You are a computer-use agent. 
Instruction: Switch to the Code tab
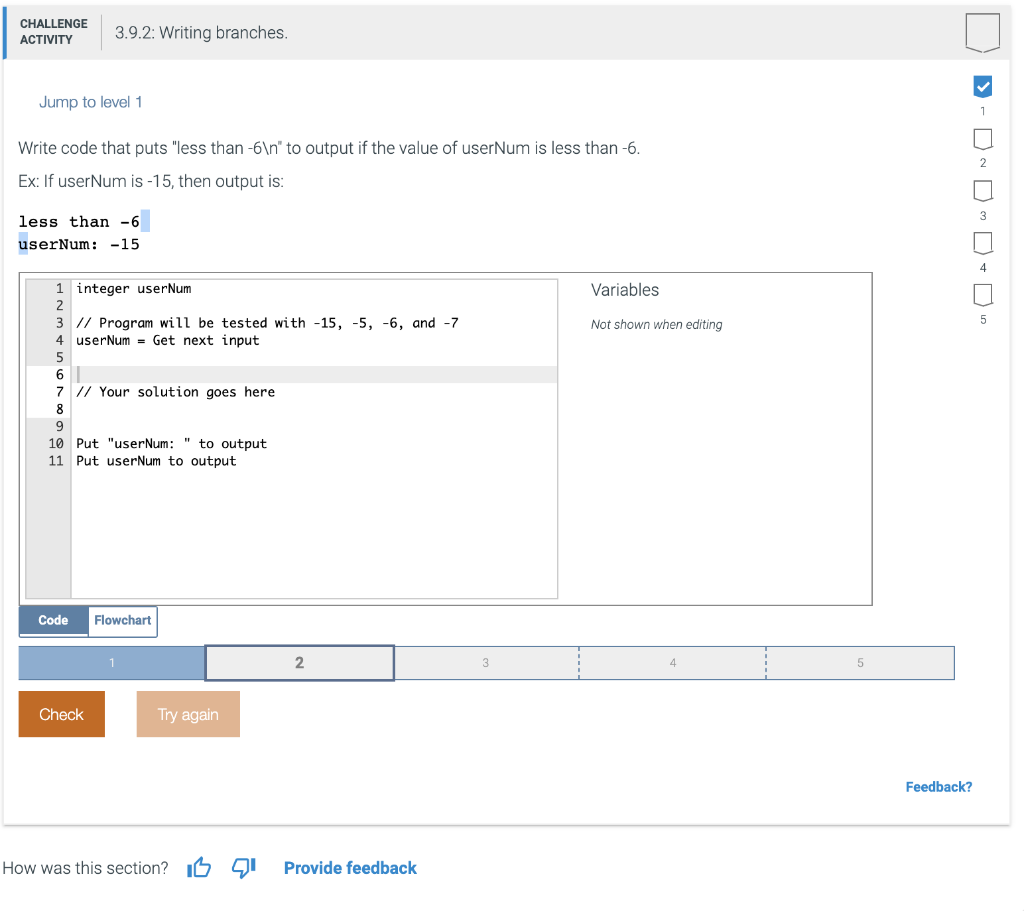click(52, 620)
